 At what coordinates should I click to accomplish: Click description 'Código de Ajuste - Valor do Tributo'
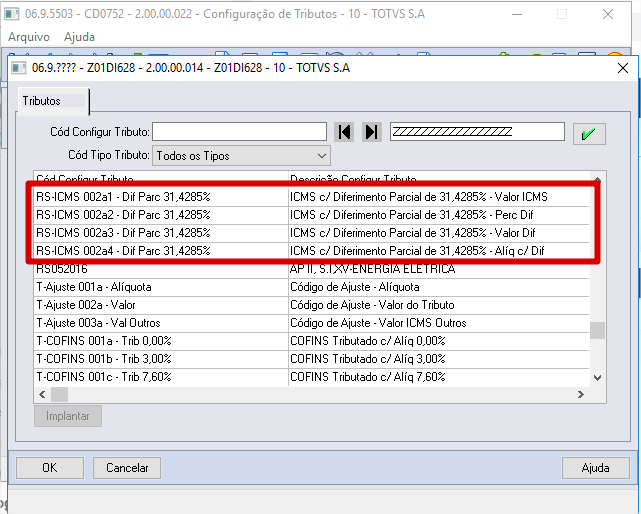tap(372, 305)
